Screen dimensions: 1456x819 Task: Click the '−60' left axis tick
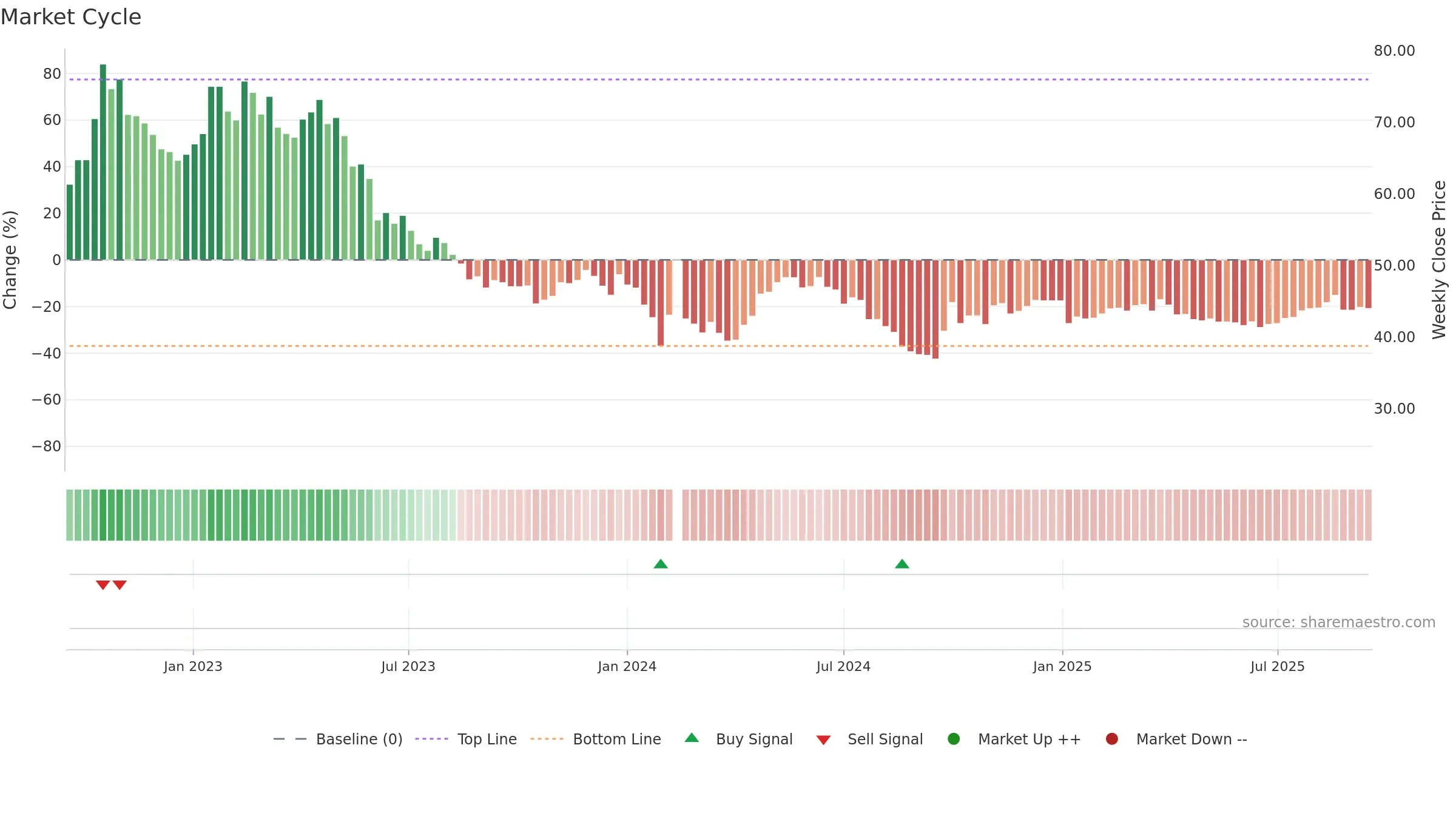click(x=47, y=400)
